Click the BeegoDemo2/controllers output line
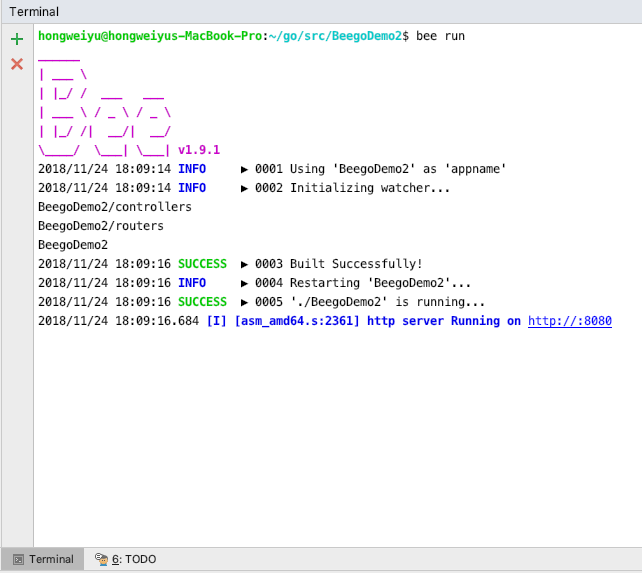The image size is (642, 573). 114,207
